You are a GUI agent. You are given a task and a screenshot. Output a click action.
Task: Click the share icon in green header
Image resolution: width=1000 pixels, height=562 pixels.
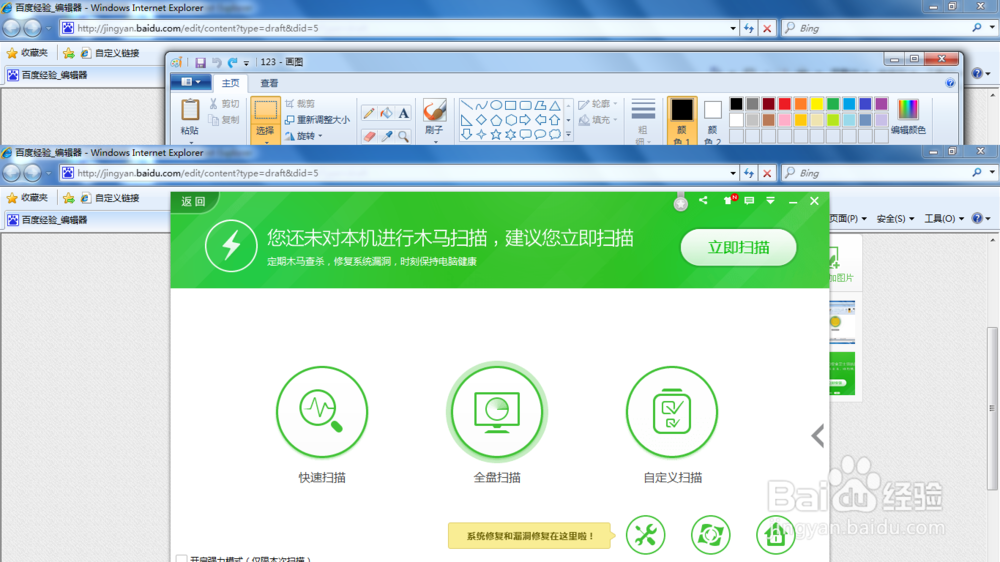tap(703, 200)
